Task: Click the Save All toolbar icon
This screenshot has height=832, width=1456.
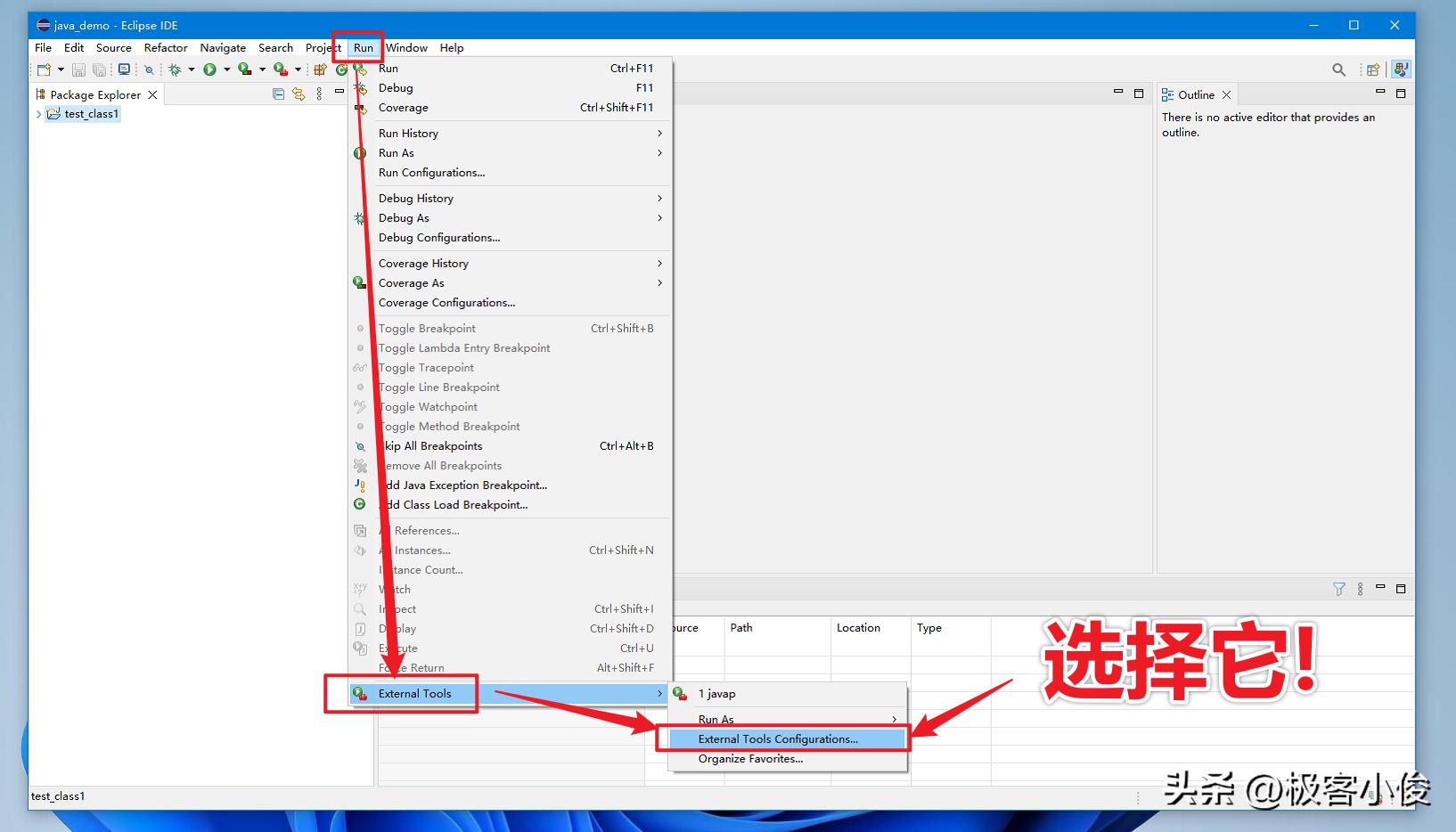Action: pyautogui.click(x=99, y=69)
